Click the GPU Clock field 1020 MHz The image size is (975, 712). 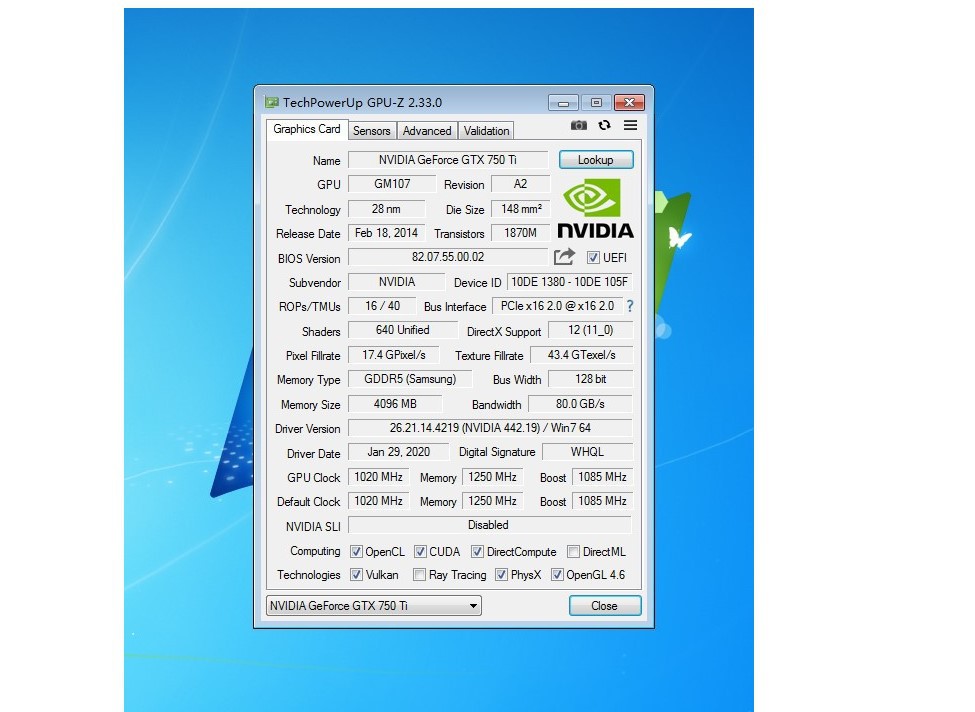point(378,477)
